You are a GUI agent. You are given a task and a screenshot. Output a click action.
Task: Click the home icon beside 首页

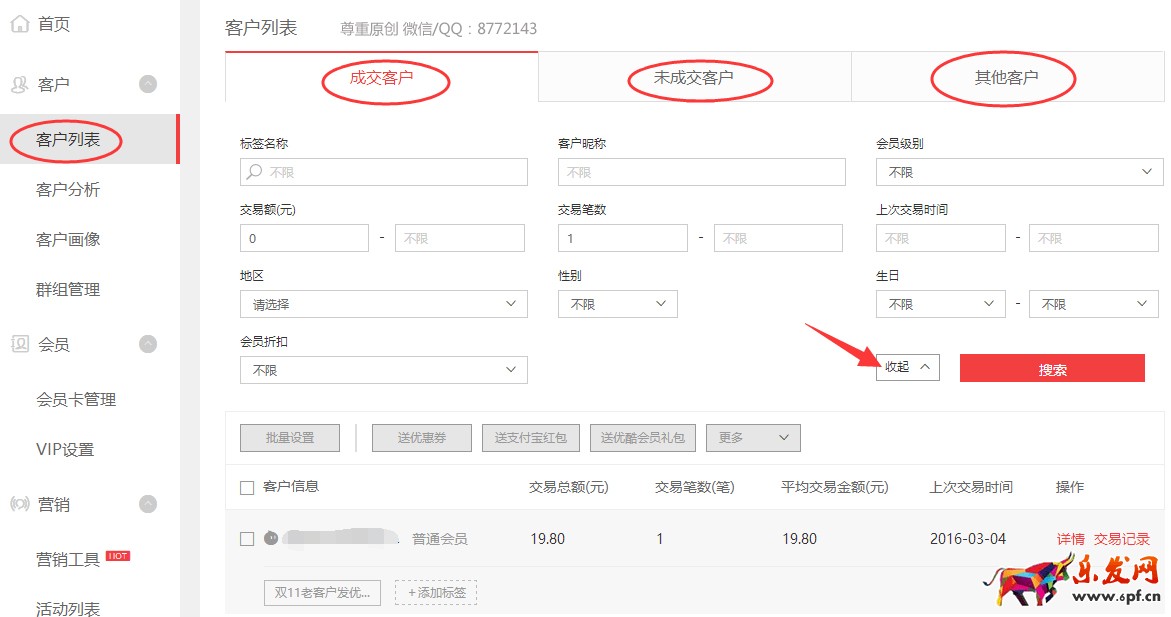click(x=19, y=24)
